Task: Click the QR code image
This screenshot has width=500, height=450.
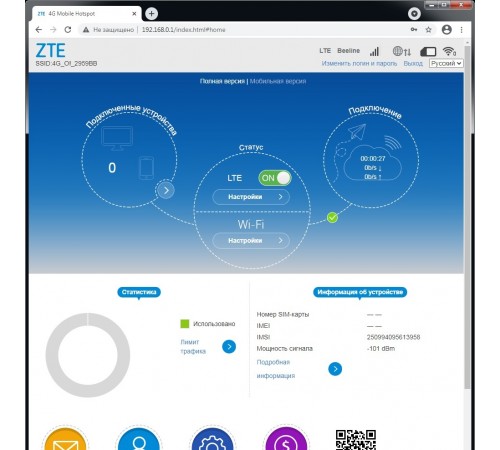Action: tap(356, 440)
